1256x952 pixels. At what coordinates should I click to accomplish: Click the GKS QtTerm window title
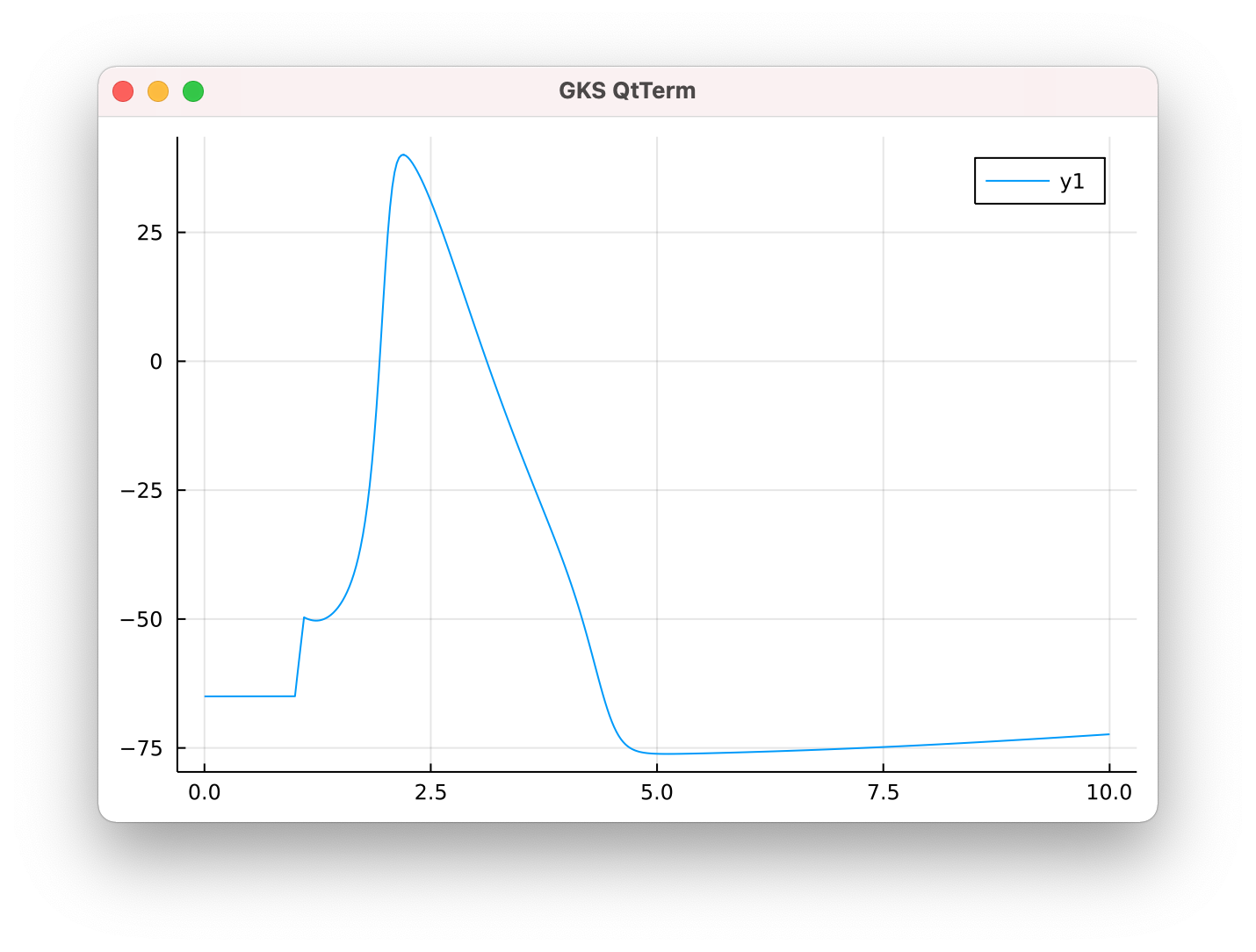tap(627, 91)
